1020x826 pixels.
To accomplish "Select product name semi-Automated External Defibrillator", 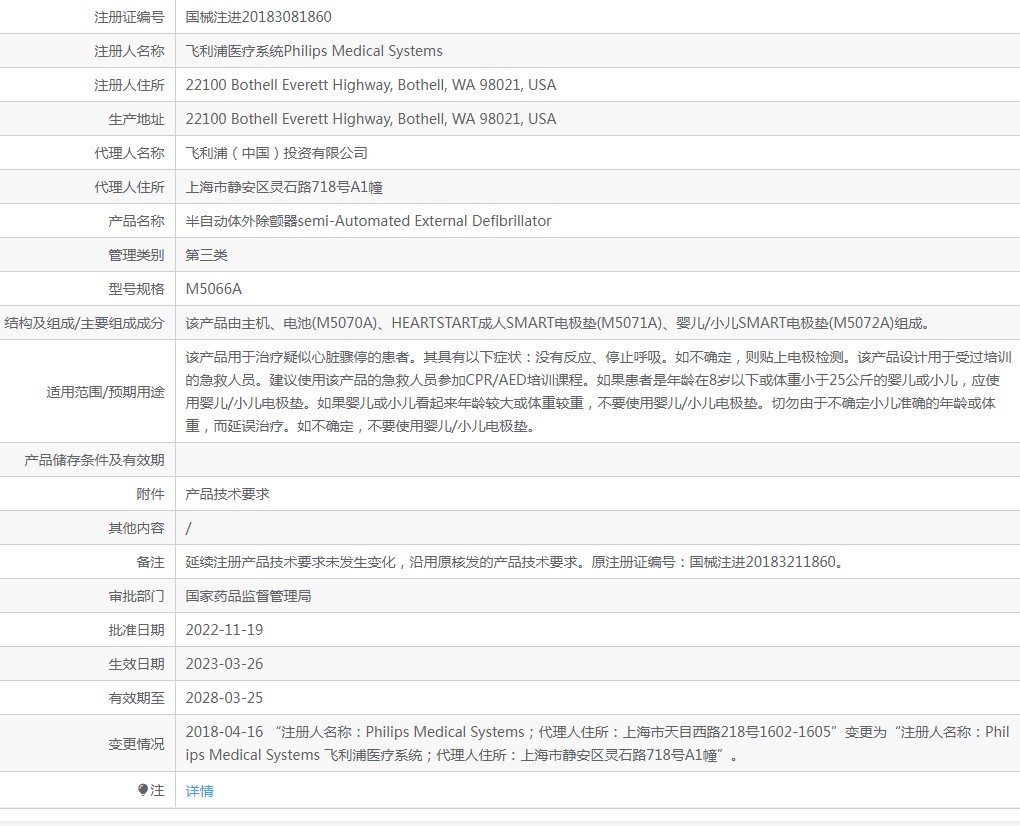I will point(425,221).
